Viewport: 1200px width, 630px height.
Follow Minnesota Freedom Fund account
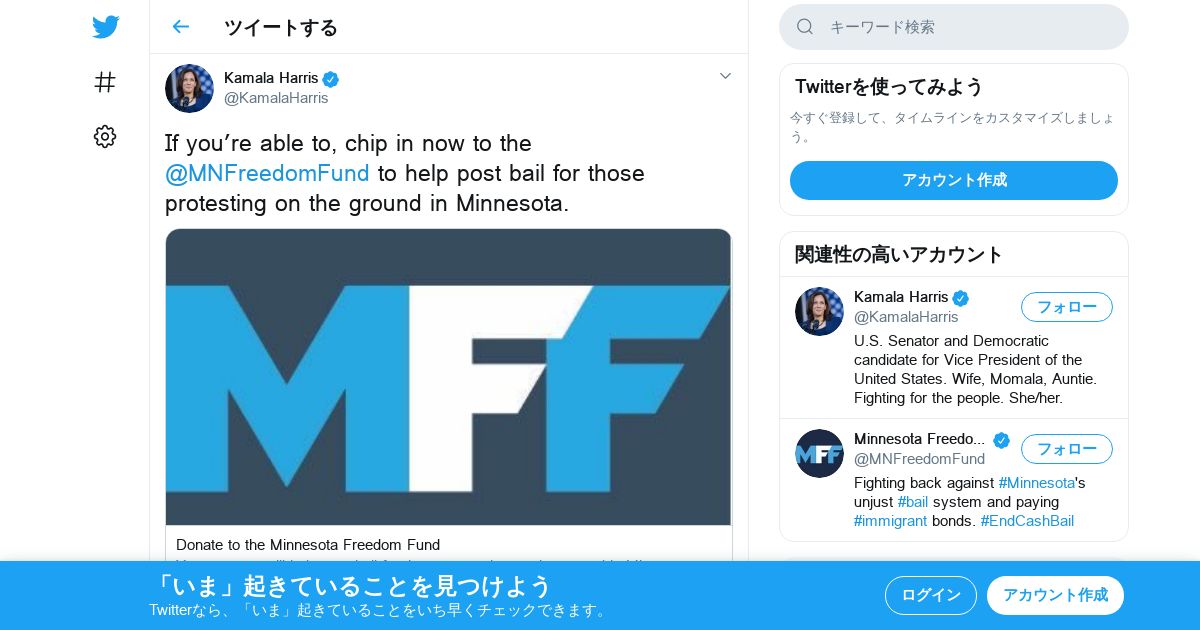[x=1067, y=449]
